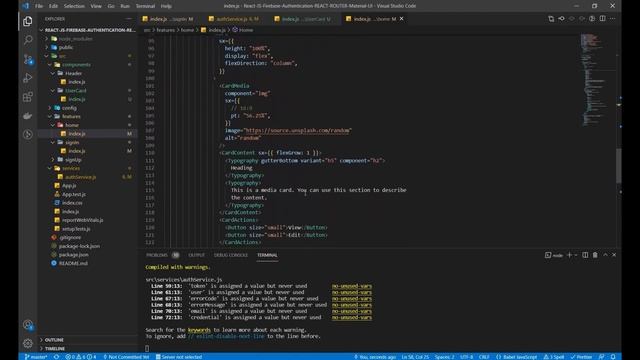Click Synchronize Changes icon in status bar
Screen dimensions: 640x360
[x=56, y=357]
